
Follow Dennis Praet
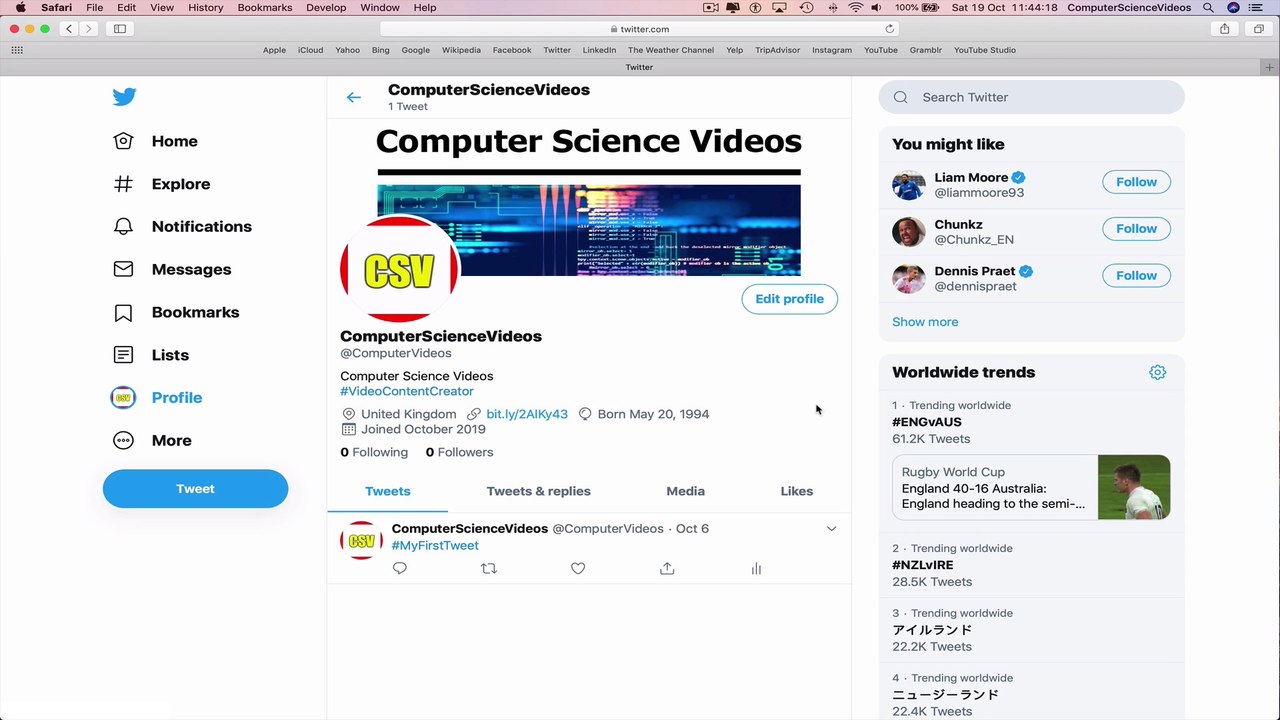(x=1136, y=275)
